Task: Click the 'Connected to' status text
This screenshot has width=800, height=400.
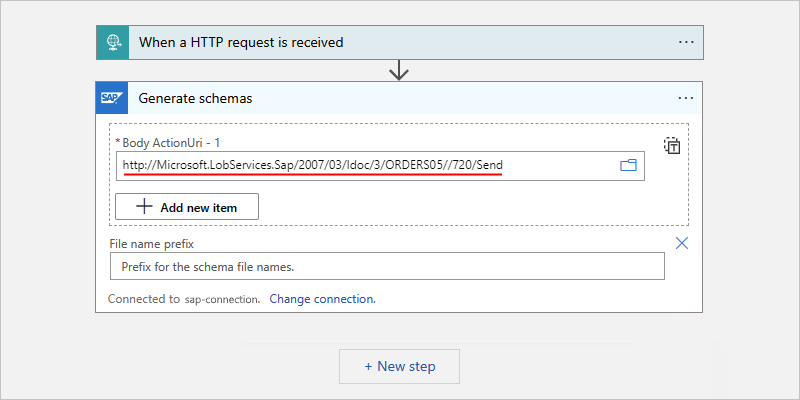Action: click(144, 298)
